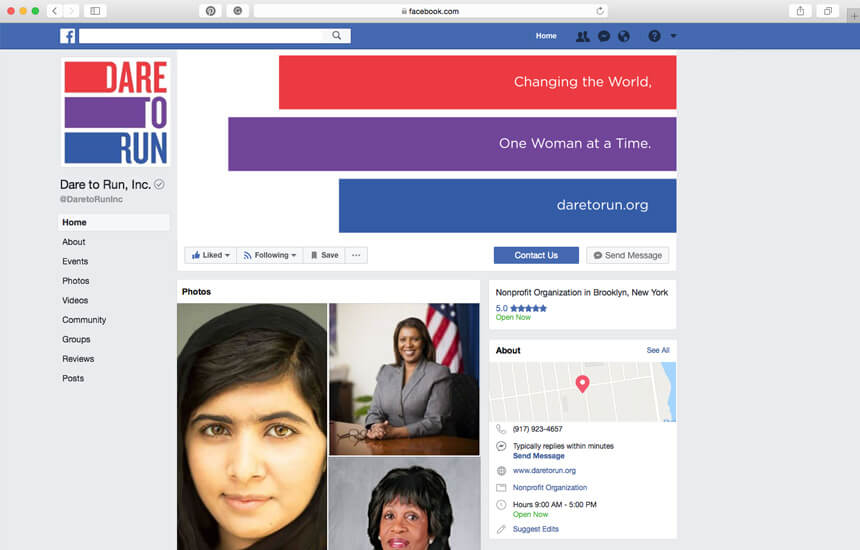Go to Home in the top bar
This screenshot has height=550, width=860.
[546, 36]
